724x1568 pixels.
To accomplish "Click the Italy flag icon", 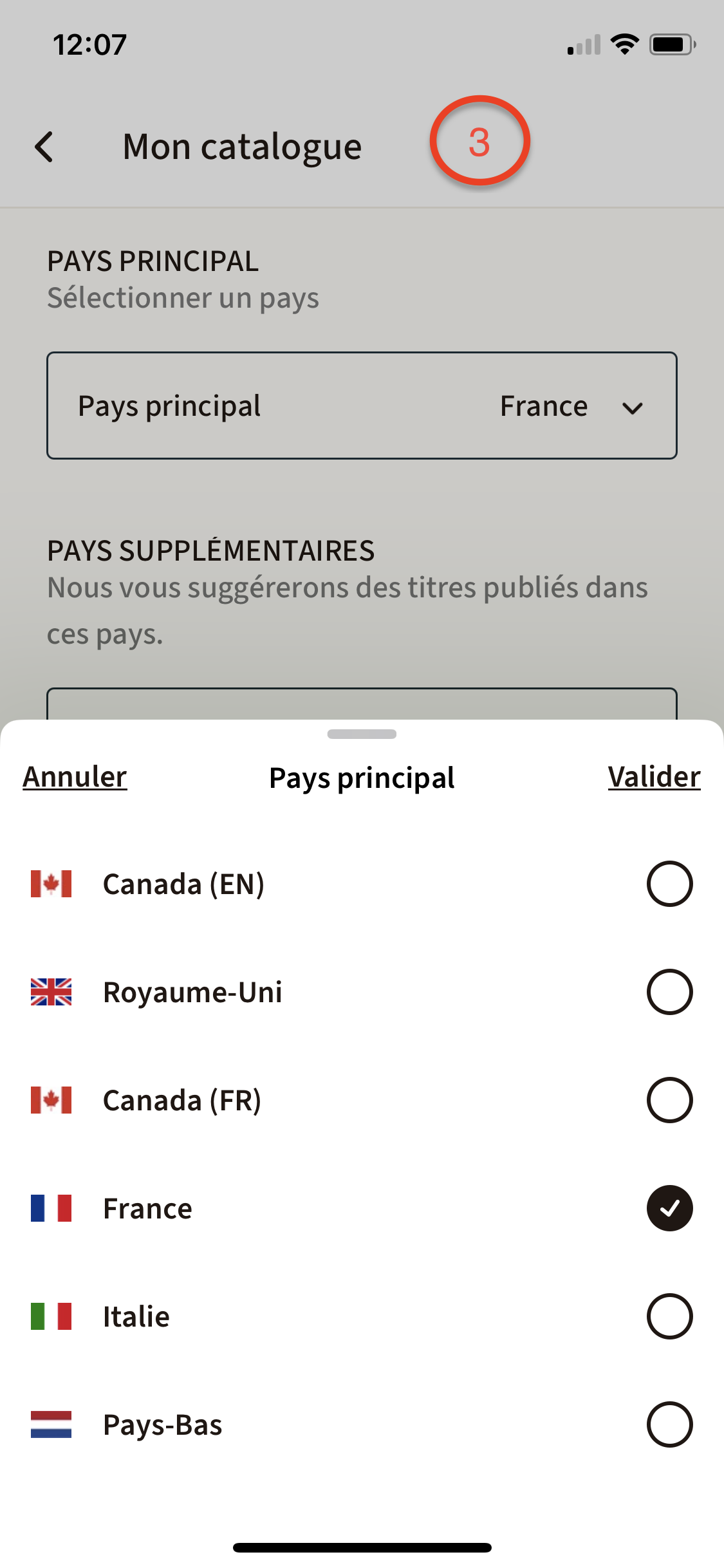I will [x=51, y=1316].
